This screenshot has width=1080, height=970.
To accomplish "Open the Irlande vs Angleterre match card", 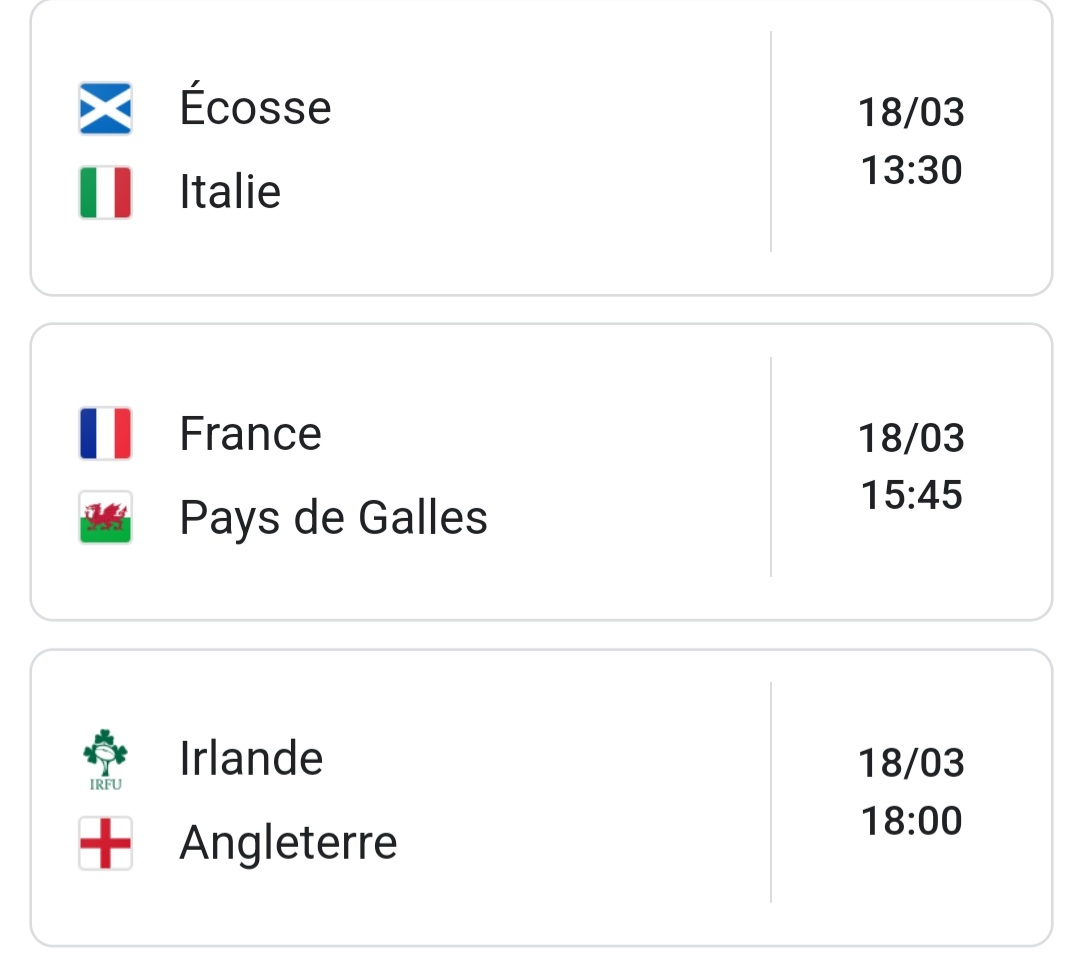I will (x=541, y=798).
